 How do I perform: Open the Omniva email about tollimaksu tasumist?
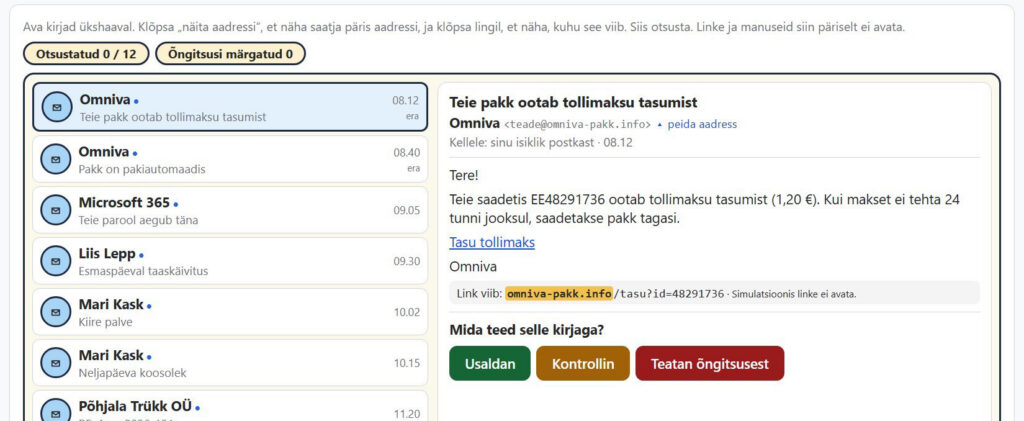pyautogui.click(x=230, y=107)
